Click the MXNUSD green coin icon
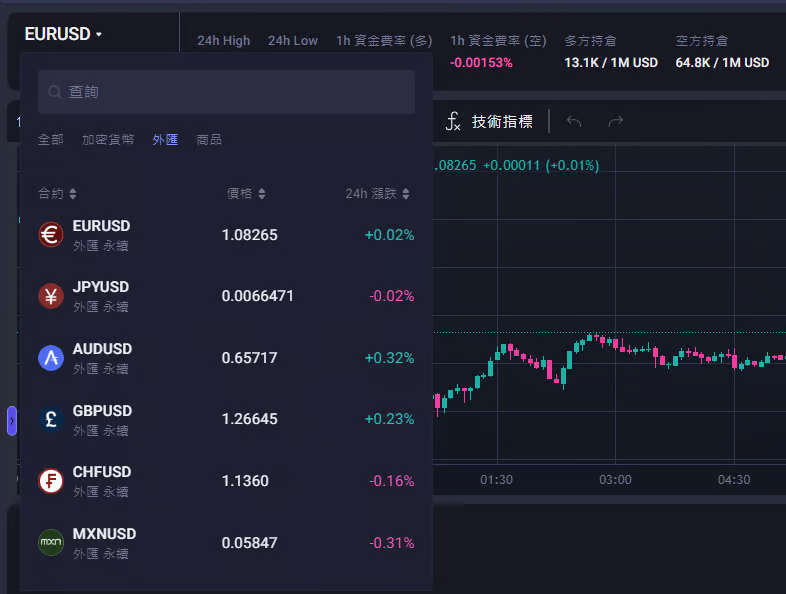 [51, 543]
